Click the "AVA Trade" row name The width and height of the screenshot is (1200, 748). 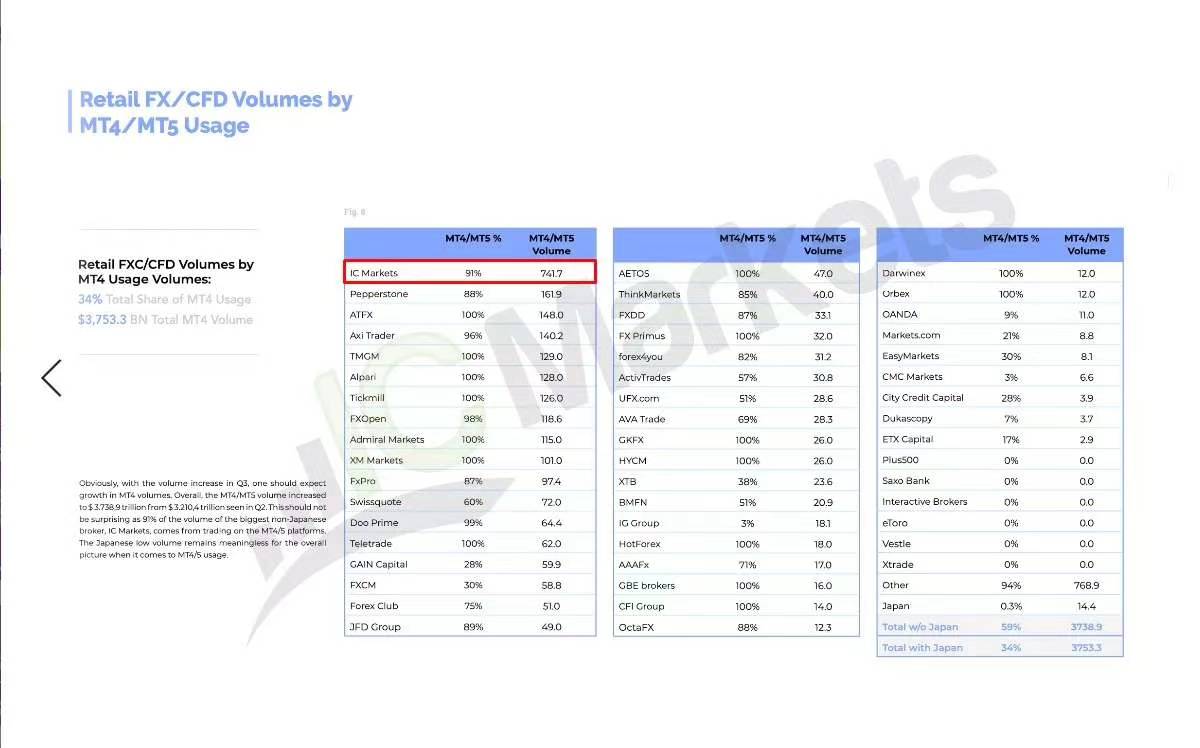(x=641, y=419)
